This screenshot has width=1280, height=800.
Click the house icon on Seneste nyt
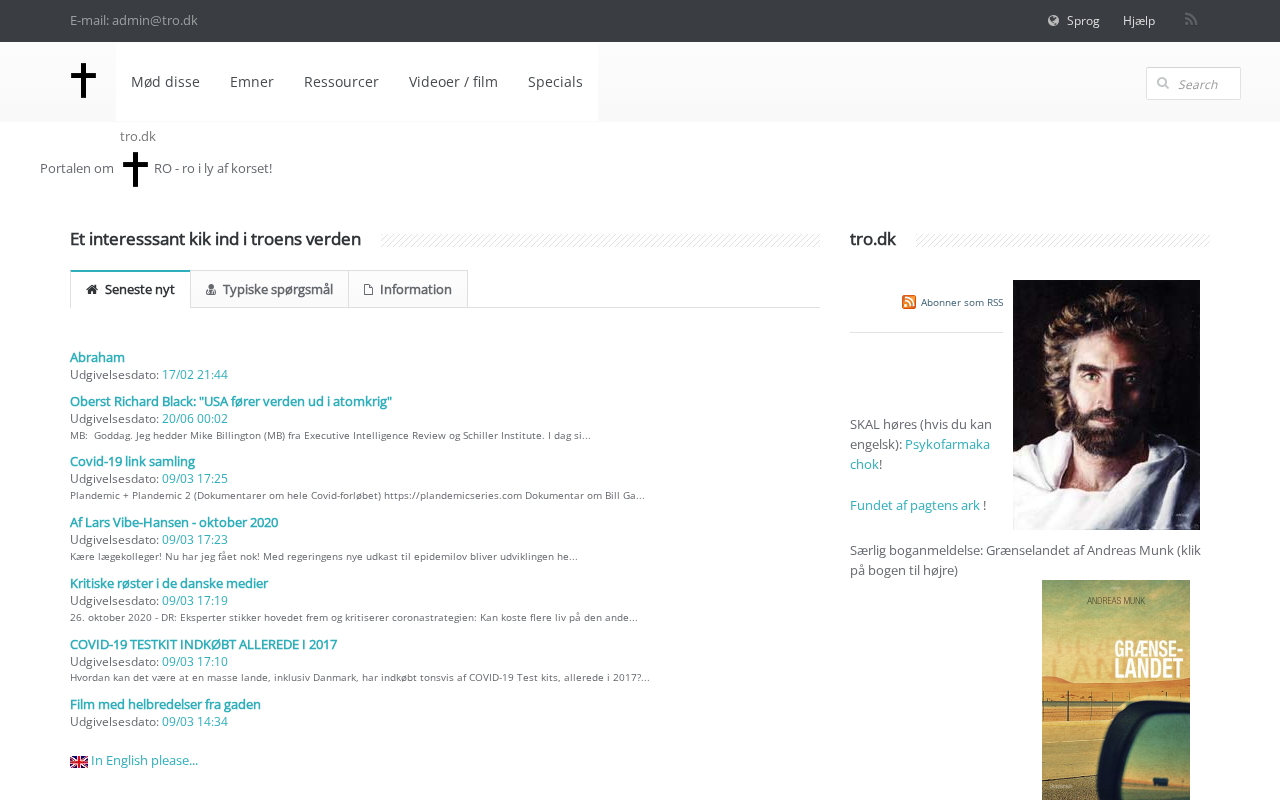[92, 290]
